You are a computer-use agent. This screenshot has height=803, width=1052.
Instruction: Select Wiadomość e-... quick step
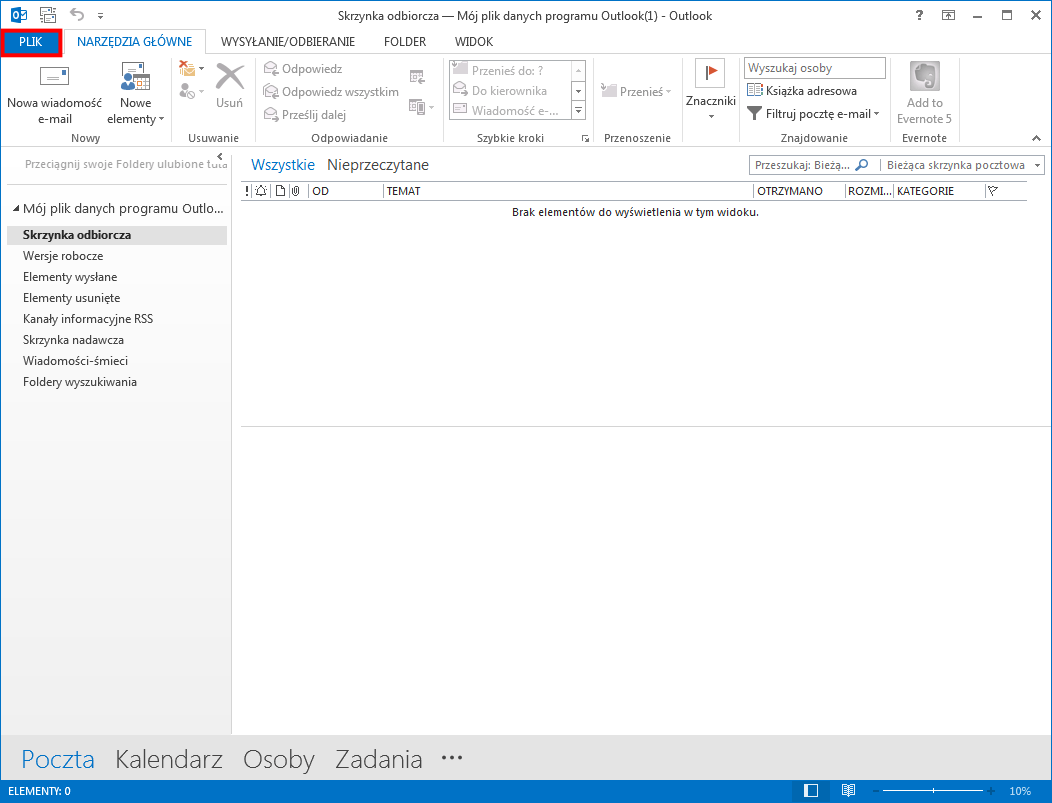[x=510, y=111]
